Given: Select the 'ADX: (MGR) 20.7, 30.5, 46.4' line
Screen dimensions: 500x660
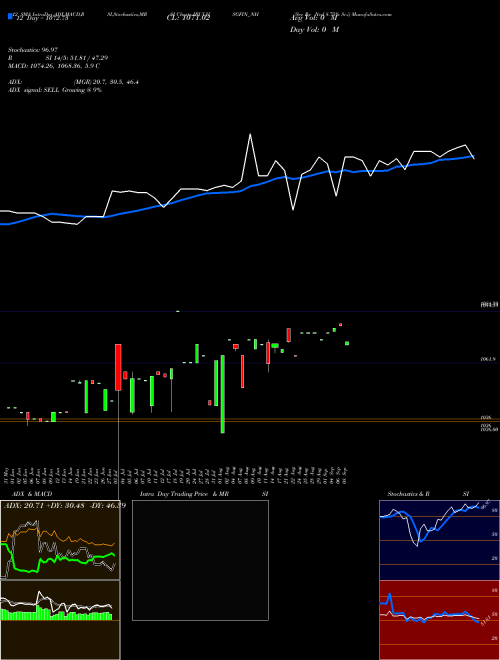Looking at the screenshot, I should [73, 82].
